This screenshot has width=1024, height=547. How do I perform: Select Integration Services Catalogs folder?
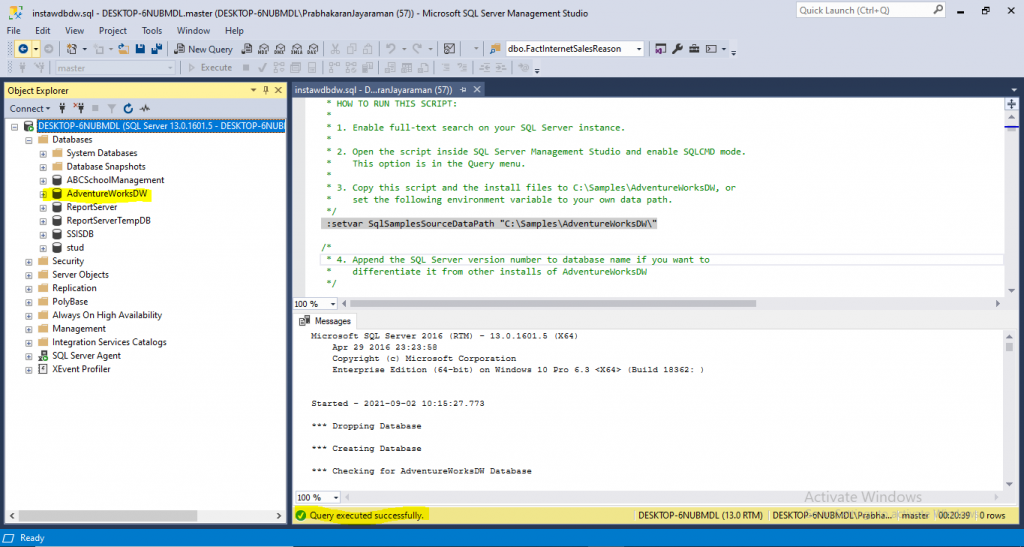point(109,342)
